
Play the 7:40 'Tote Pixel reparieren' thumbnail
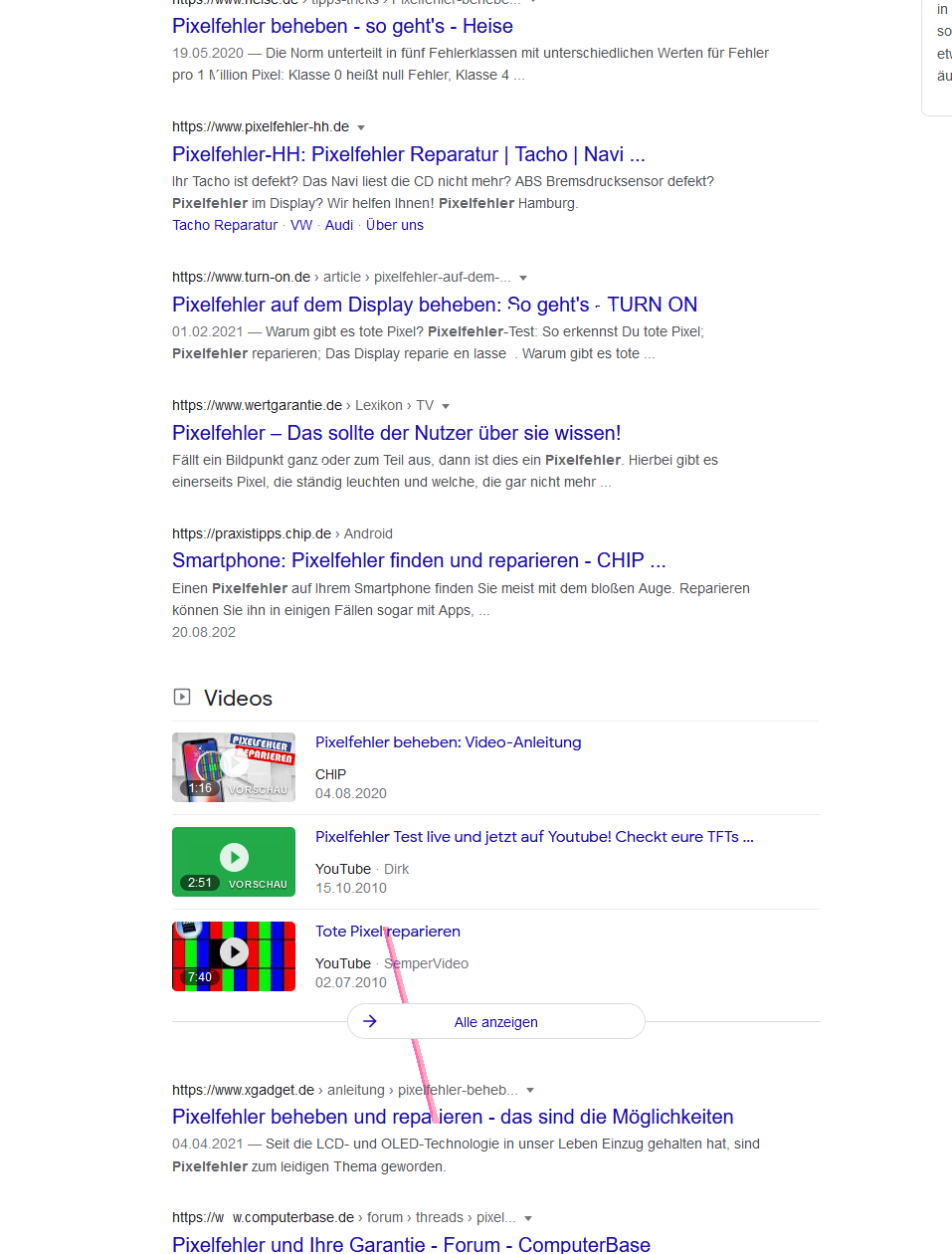pos(234,956)
